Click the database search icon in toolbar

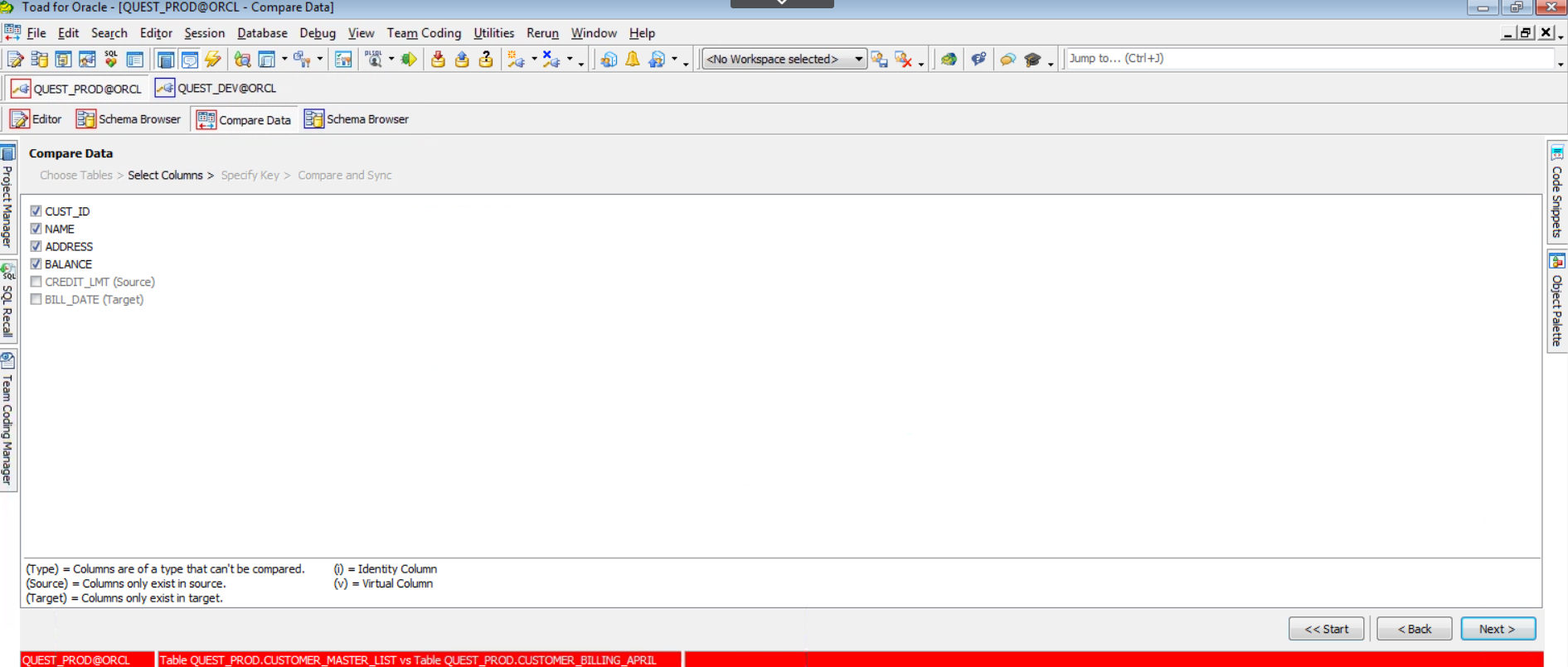click(242, 59)
